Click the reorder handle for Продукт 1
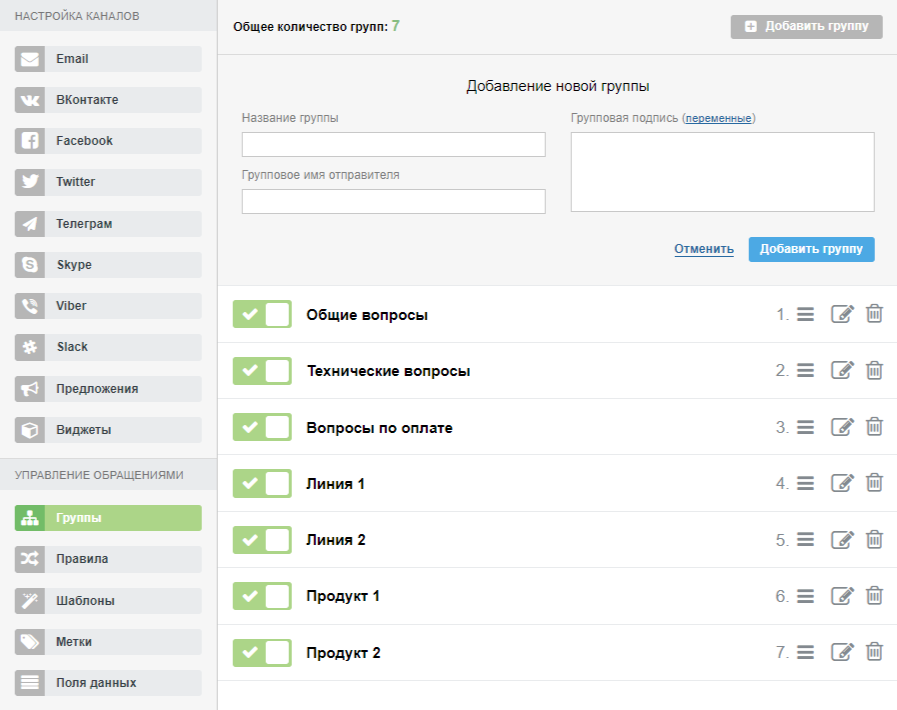 tap(806, 596)
